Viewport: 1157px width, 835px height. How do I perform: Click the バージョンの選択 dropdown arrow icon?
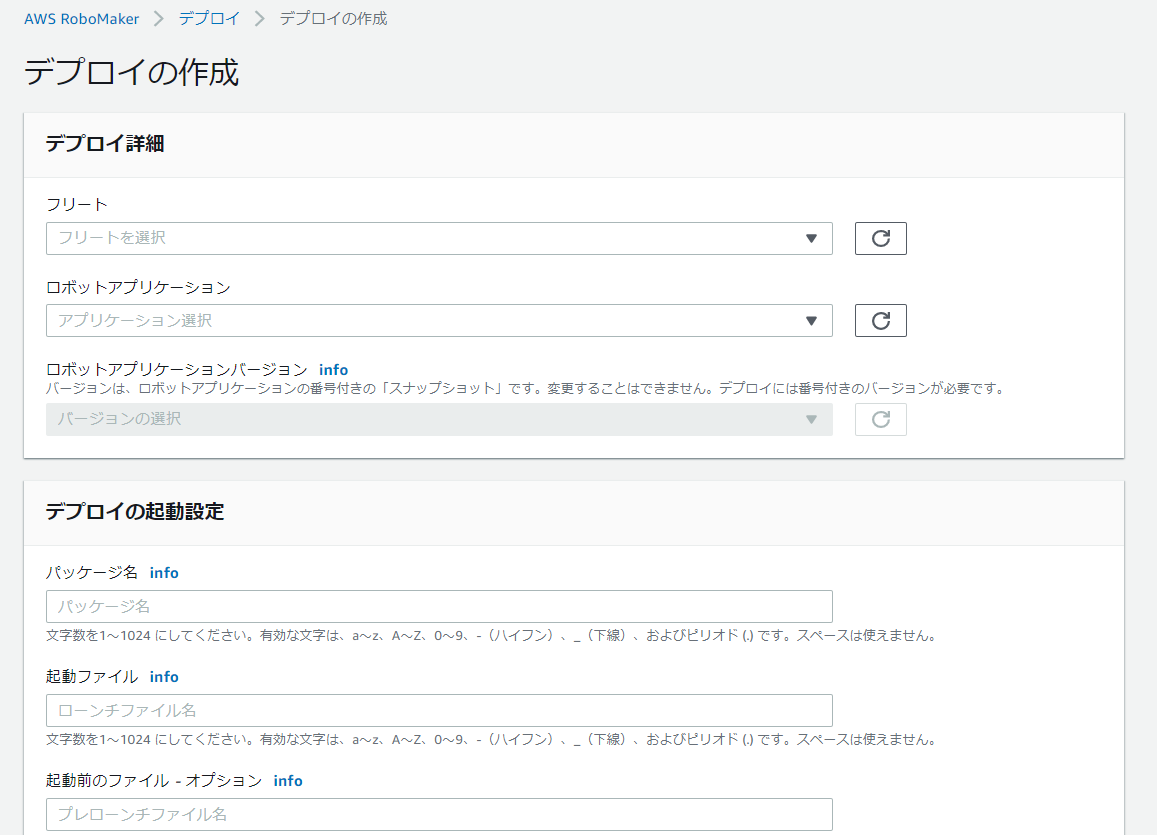click(812, 419)
